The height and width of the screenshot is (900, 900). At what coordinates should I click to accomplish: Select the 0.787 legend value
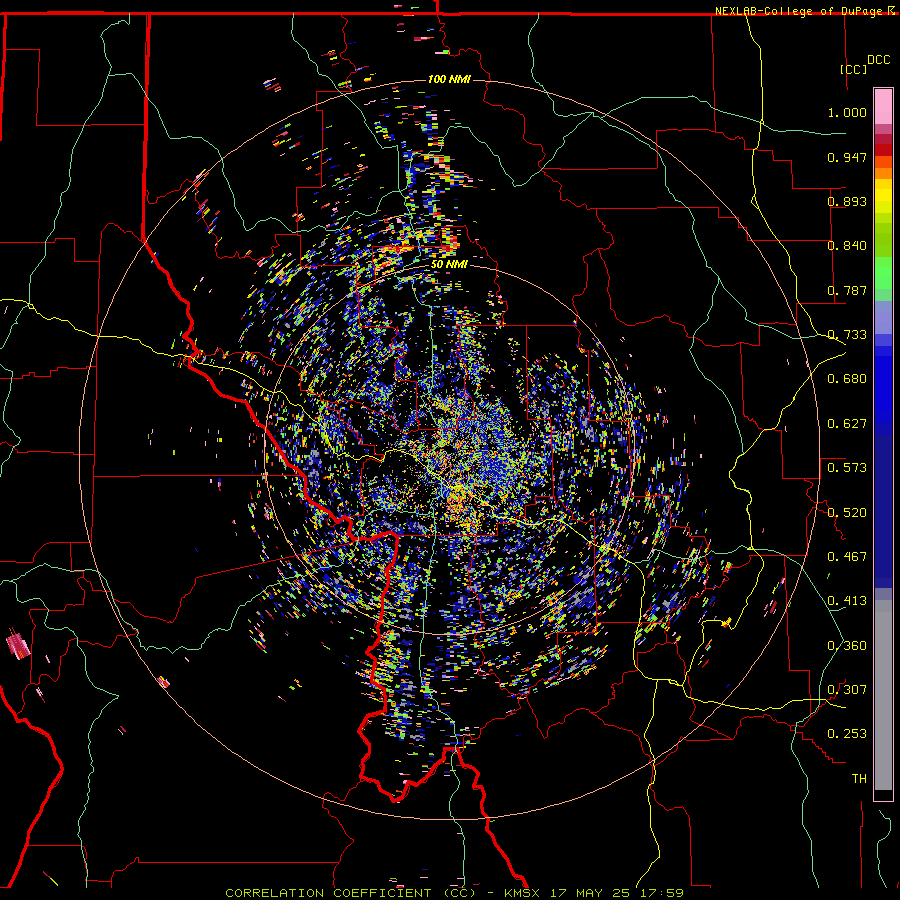(x=847, y=290)
